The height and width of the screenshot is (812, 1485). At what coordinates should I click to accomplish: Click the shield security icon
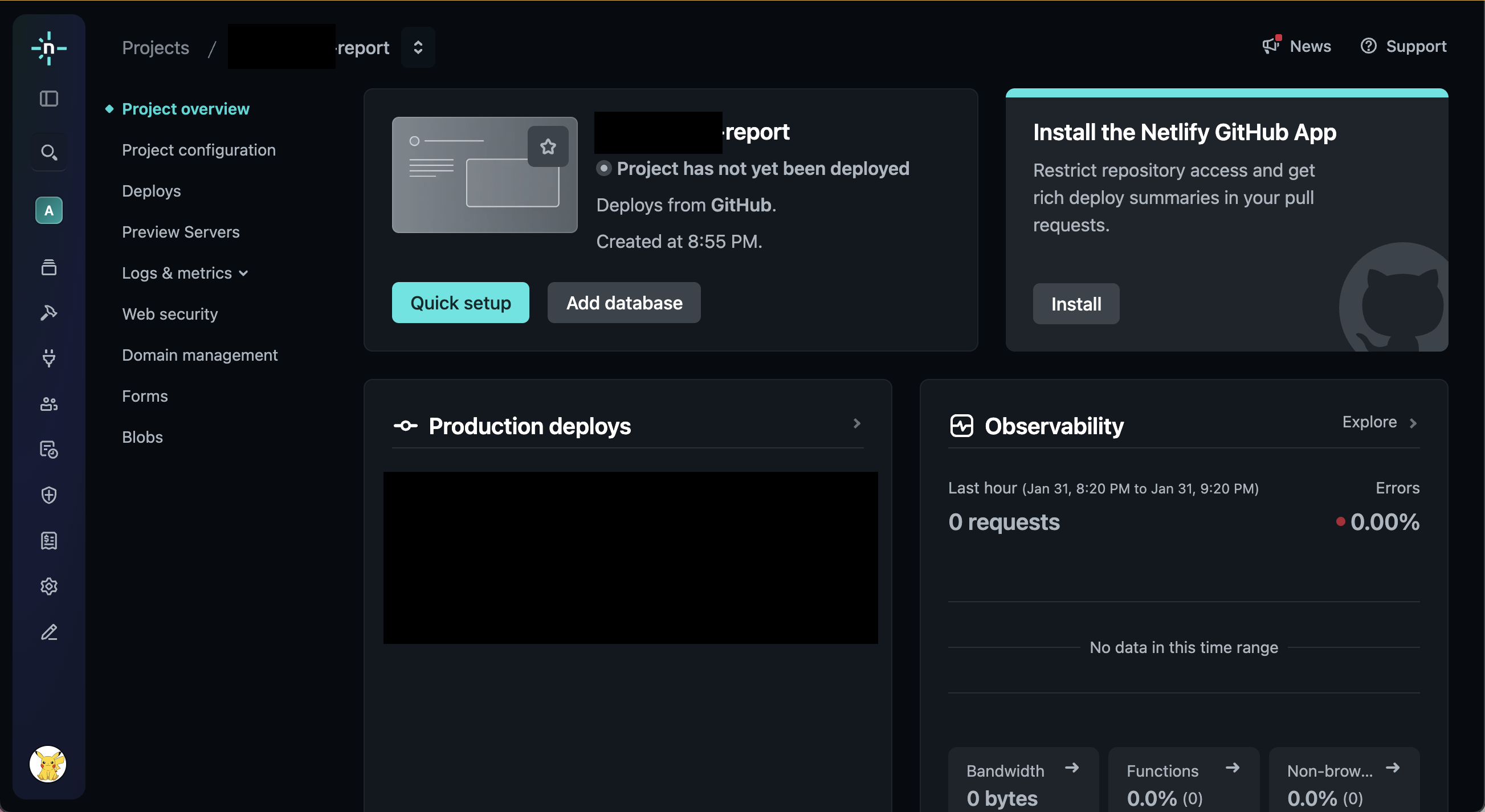(48, 495)
